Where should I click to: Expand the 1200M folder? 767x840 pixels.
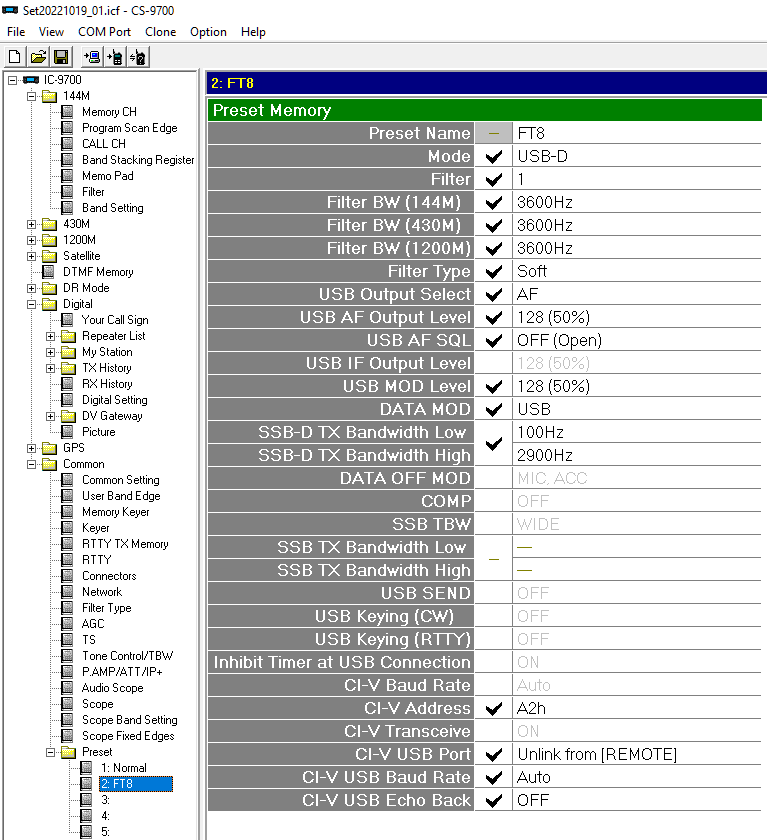[31, 241]
